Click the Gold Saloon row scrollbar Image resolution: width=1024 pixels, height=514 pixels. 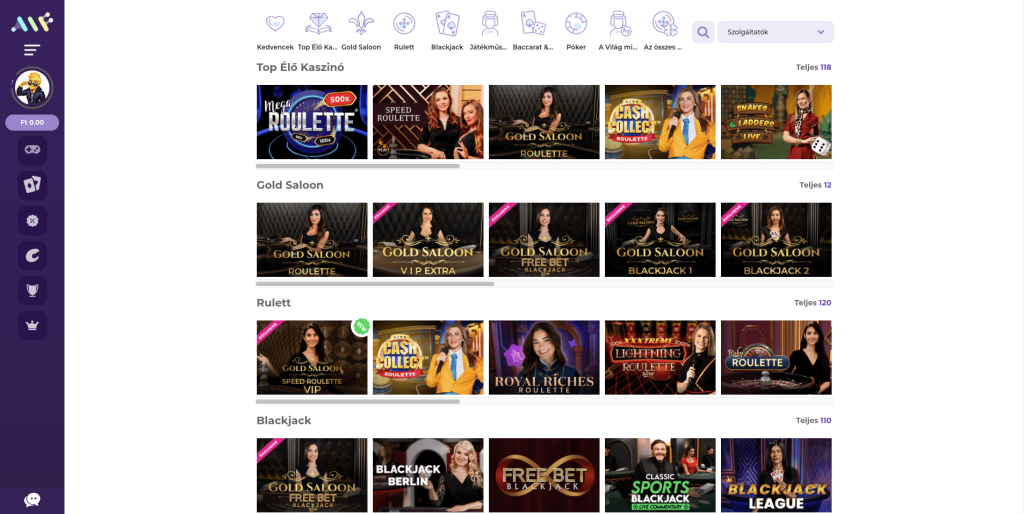375,283
